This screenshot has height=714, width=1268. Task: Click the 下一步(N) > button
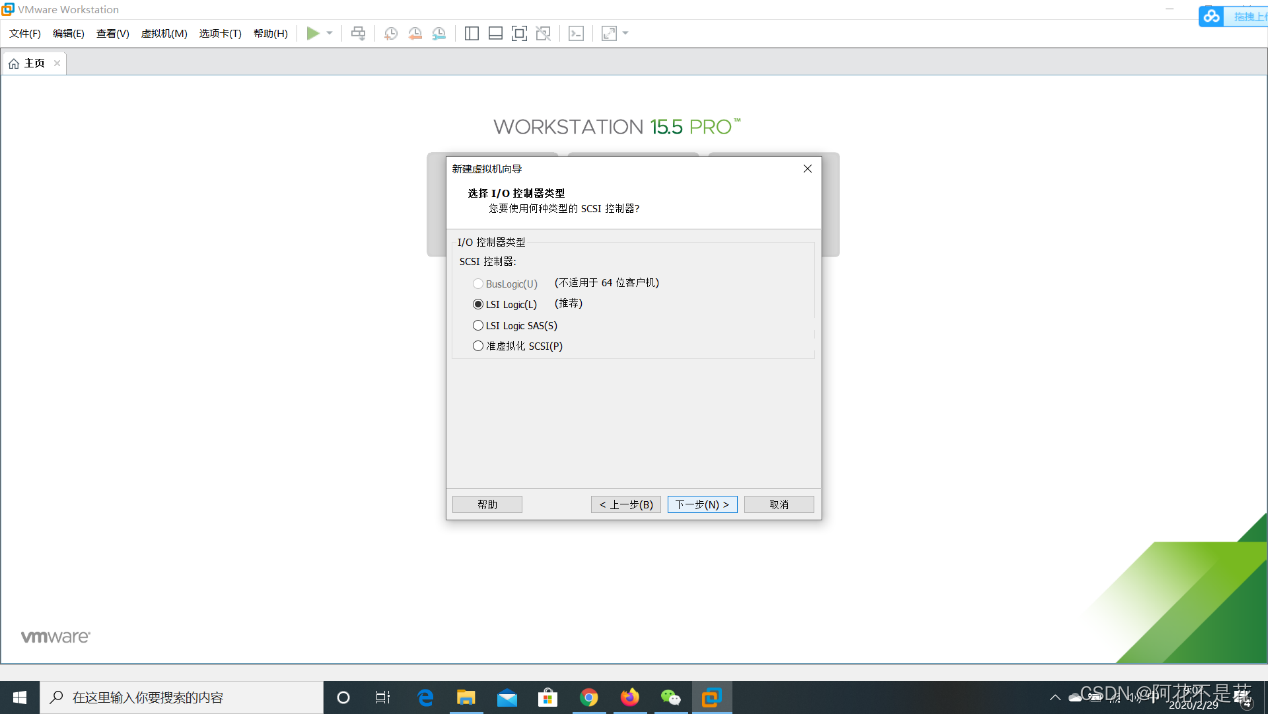click(702, 504)
